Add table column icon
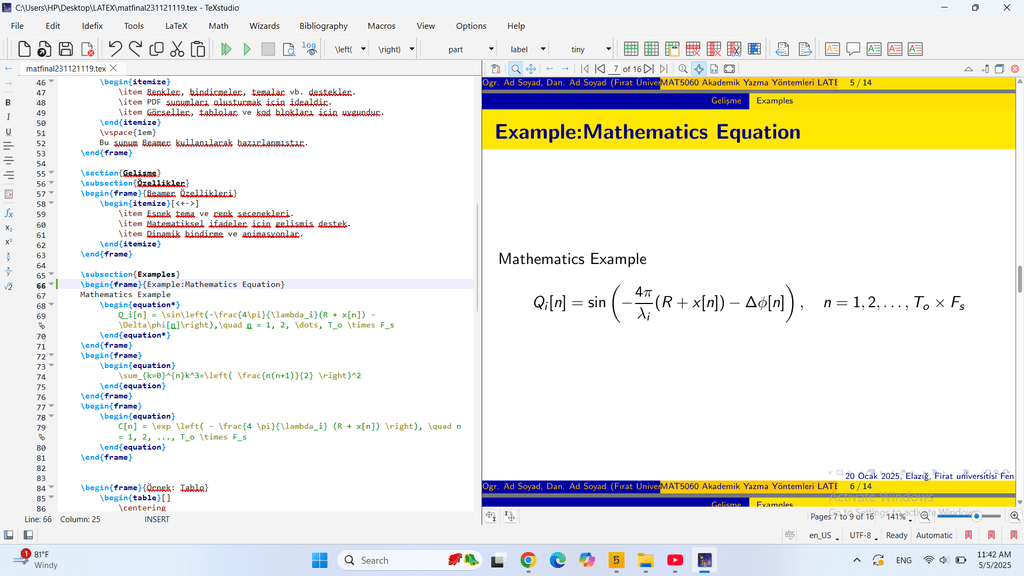Screen dimensions: 1024x576 click(651, 49)
